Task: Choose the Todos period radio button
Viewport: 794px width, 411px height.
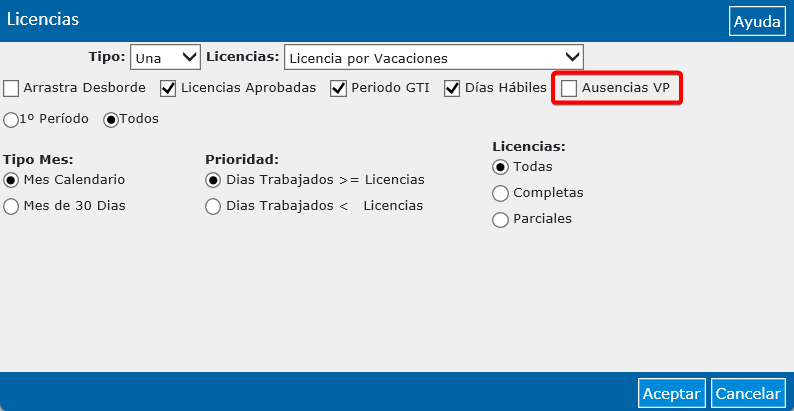Action: coord(111,119)
